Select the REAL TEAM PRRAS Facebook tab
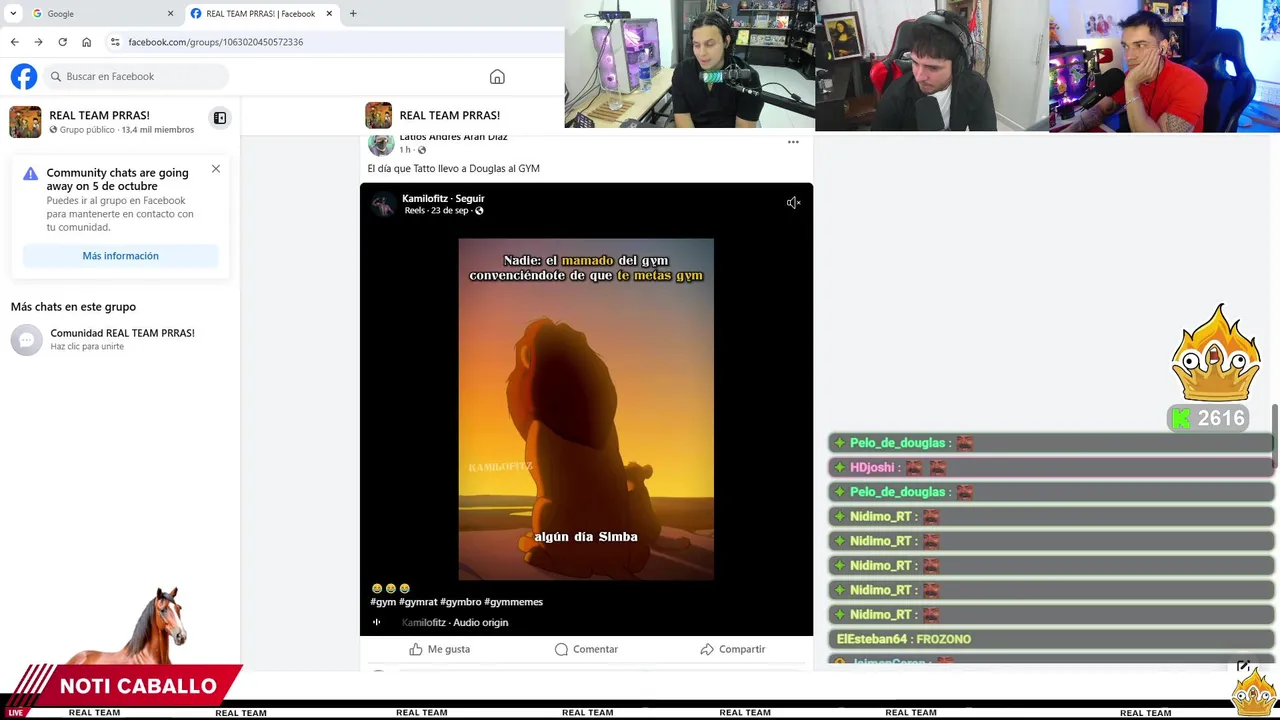The width and height of the screenshot is (1280, 720). 262,13
